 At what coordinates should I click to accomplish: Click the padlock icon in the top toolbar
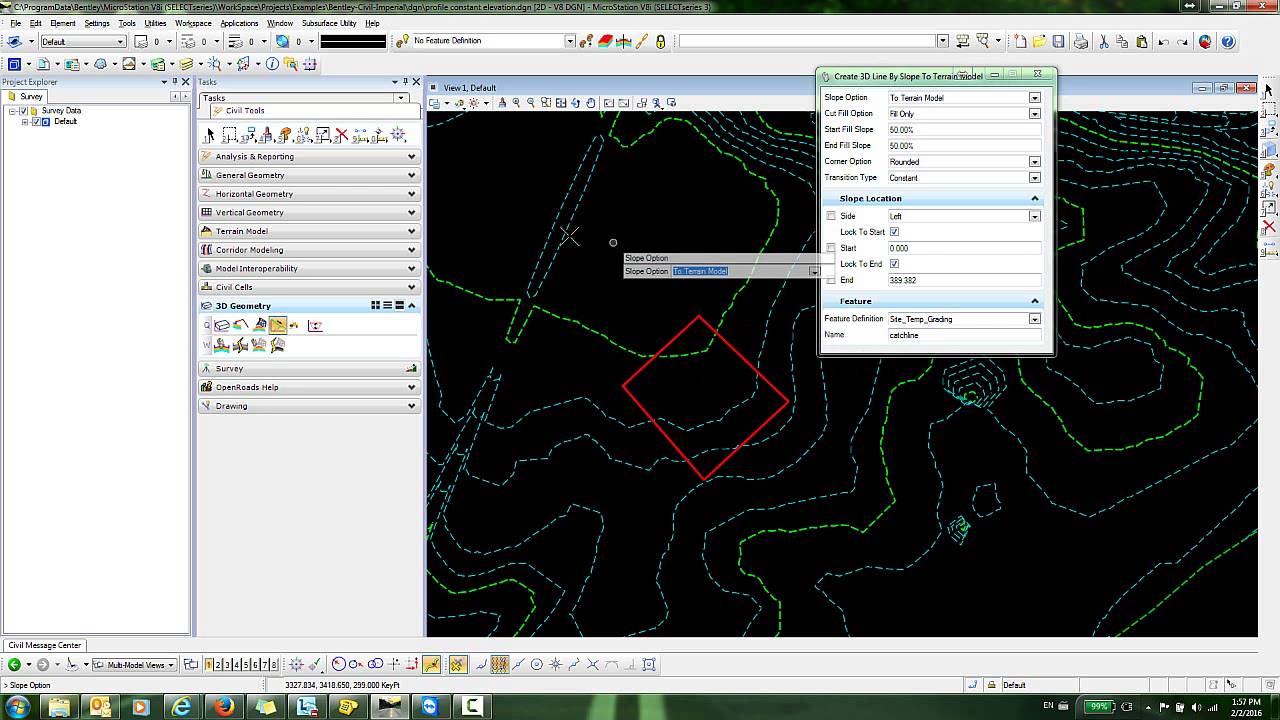(660, 41)
